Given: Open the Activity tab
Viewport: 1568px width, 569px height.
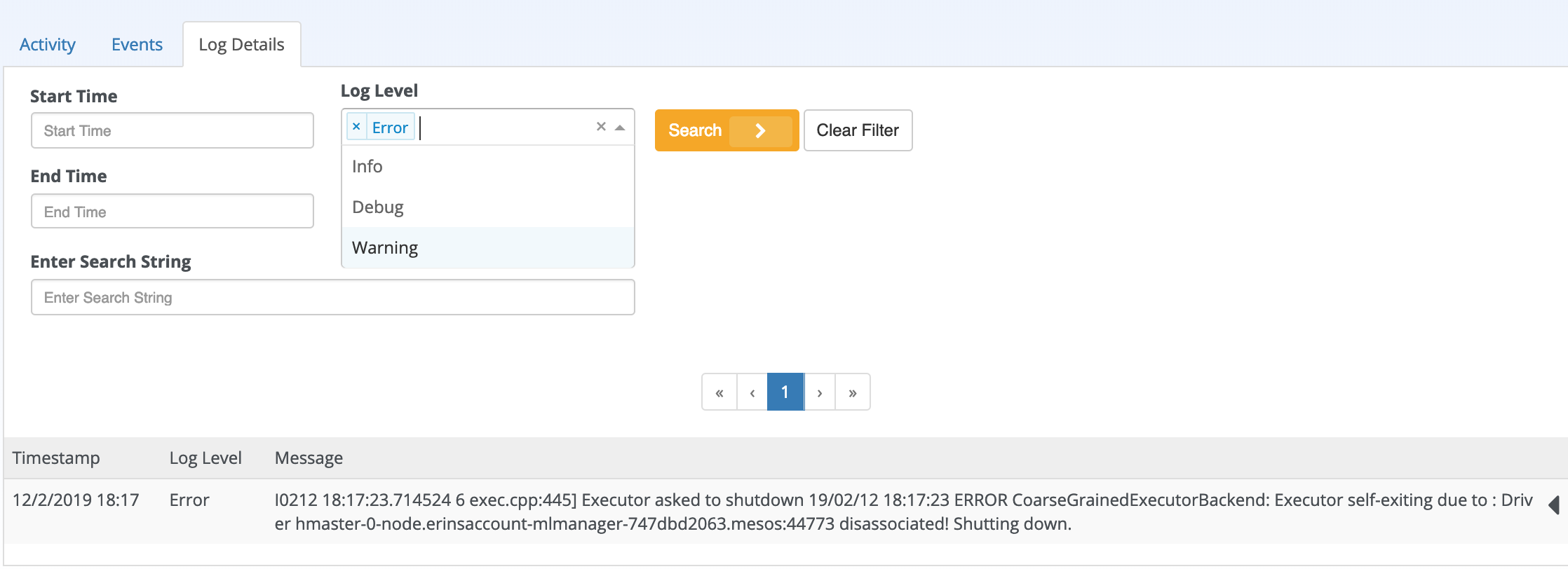Looking at the screenshot, I should pos(48,44).
